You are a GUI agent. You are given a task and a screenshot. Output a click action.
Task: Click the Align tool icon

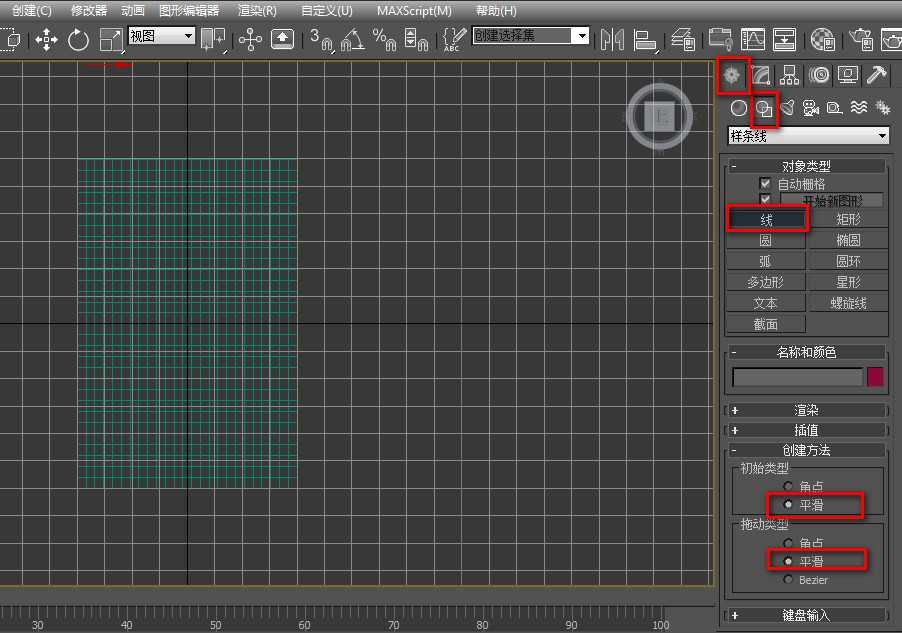pyautogui.click(x=645, y=40)
